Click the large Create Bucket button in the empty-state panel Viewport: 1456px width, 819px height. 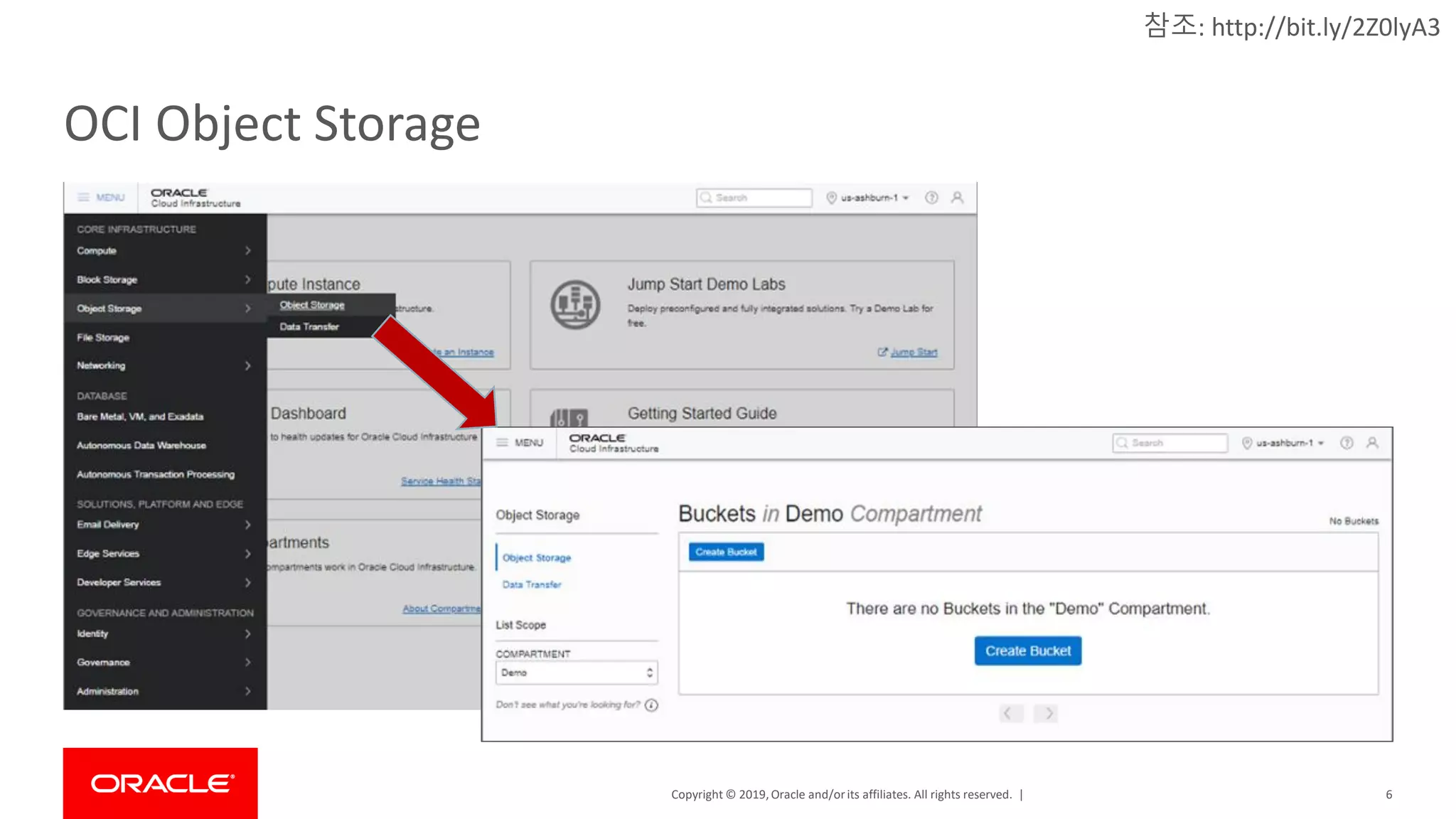[x=1028, y=651]
